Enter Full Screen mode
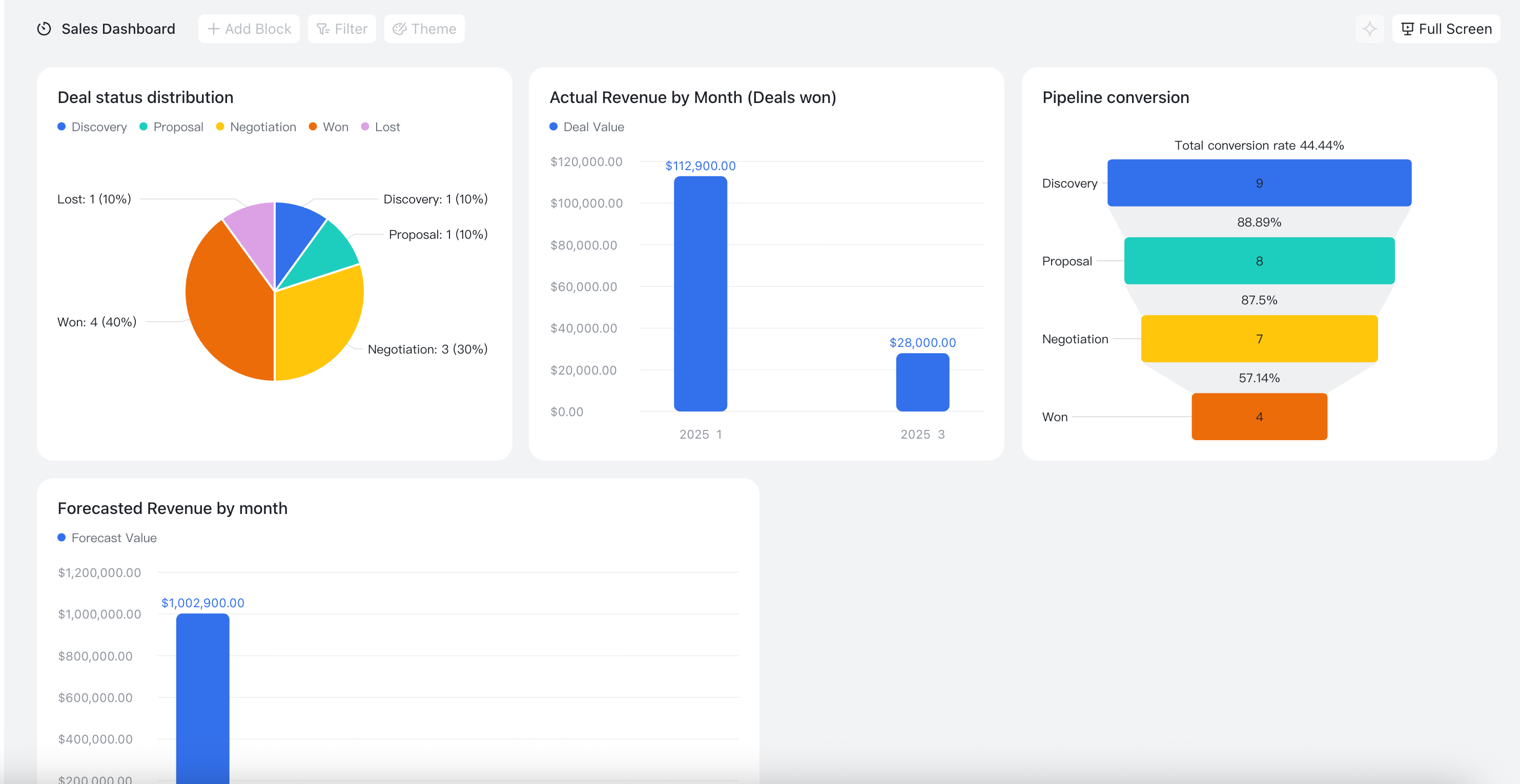 pos(1446,29)
